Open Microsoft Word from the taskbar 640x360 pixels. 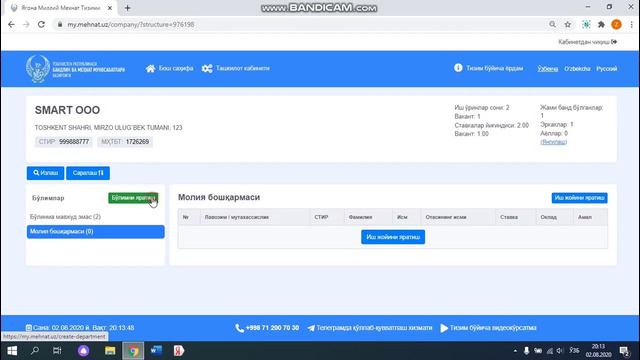point(156,351)
